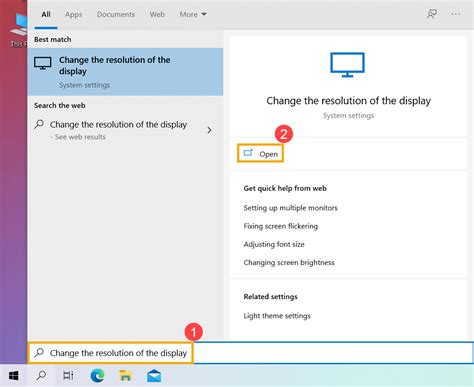Click the Open window icon
The image size is (474, 387).
tap(248, 153)
